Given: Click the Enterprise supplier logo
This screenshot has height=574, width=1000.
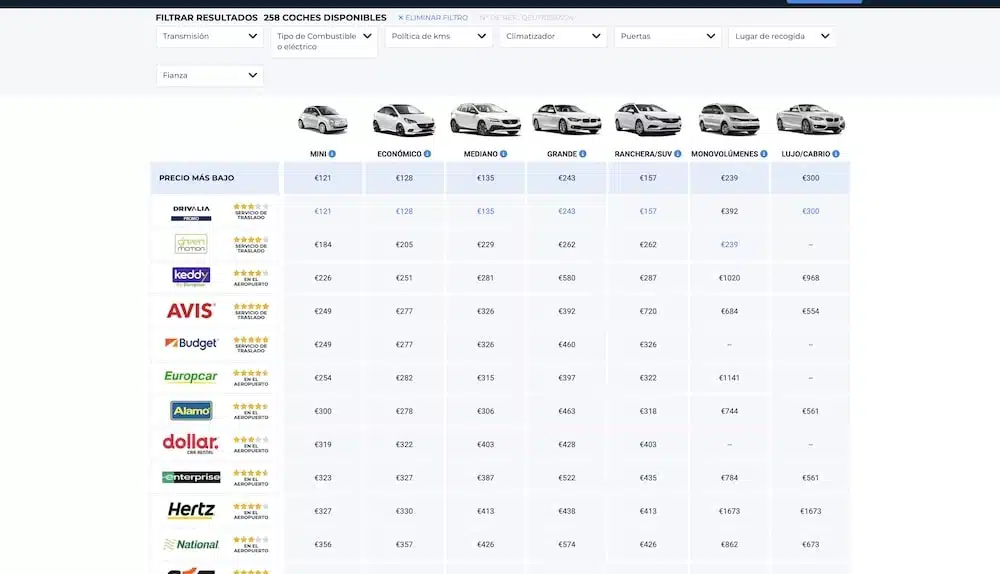Looking at the screenshot, I should (191, 477).
